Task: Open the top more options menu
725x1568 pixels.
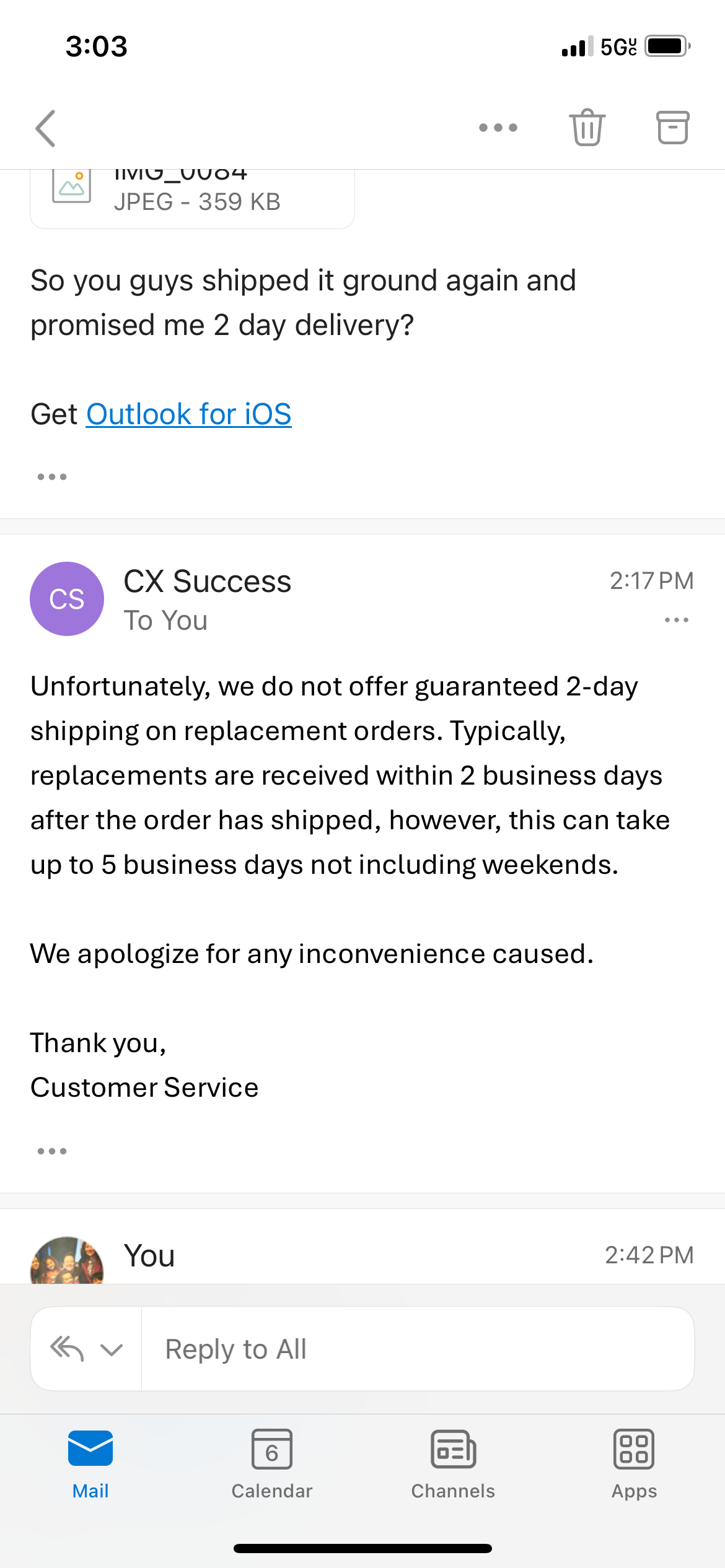Action: [x=498, y=128]
